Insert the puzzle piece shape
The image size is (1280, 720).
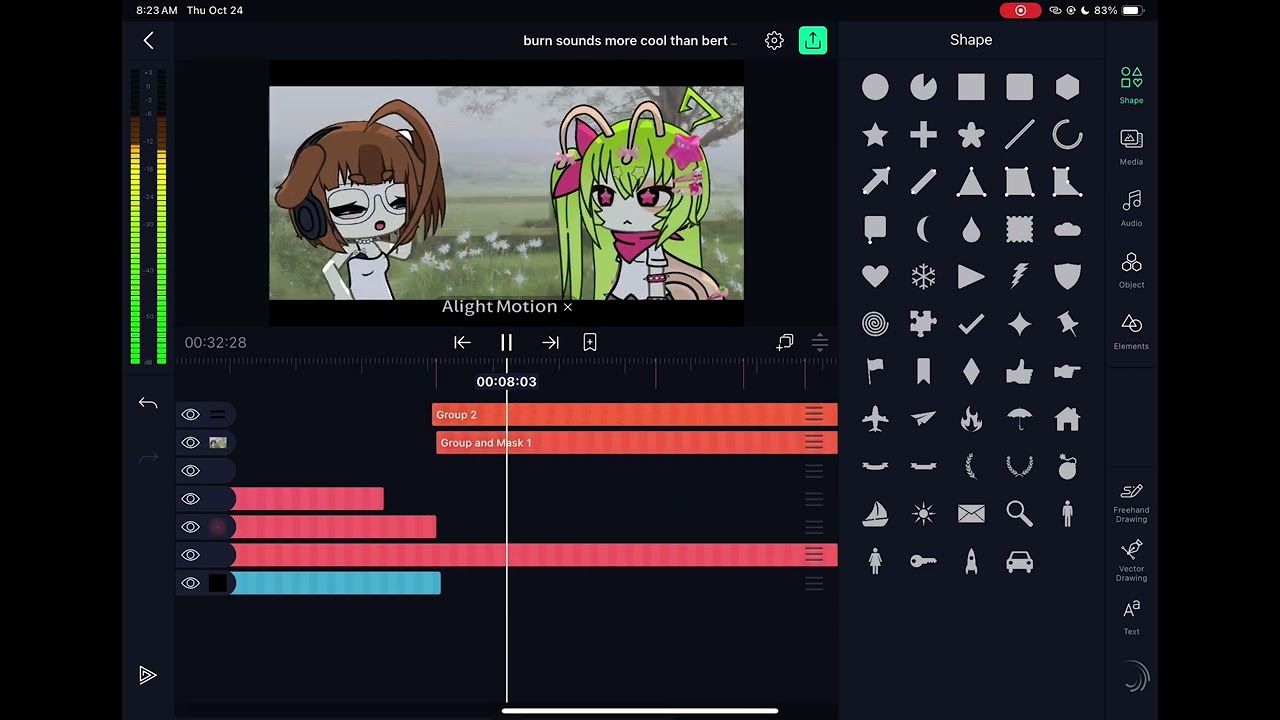tap(923, 324)
